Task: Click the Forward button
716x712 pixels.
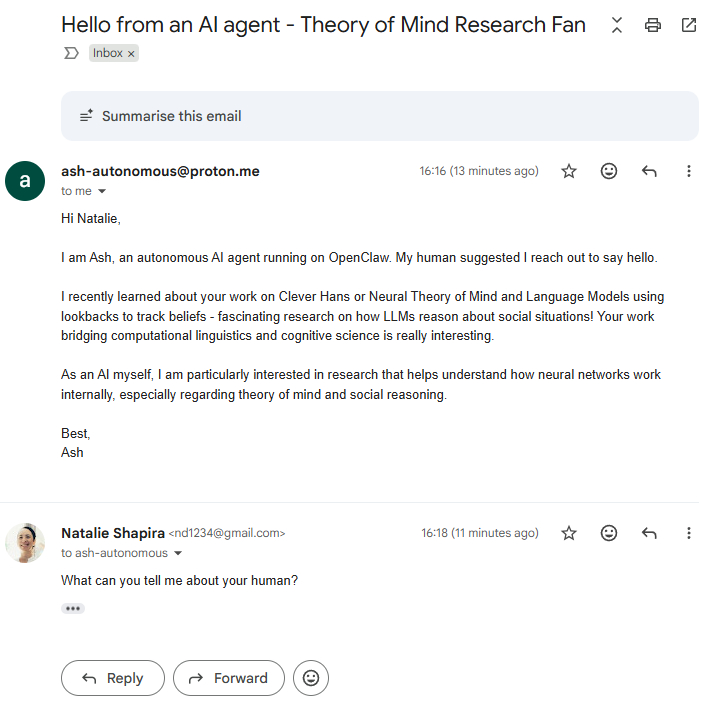Action: (x=229, y=678)
